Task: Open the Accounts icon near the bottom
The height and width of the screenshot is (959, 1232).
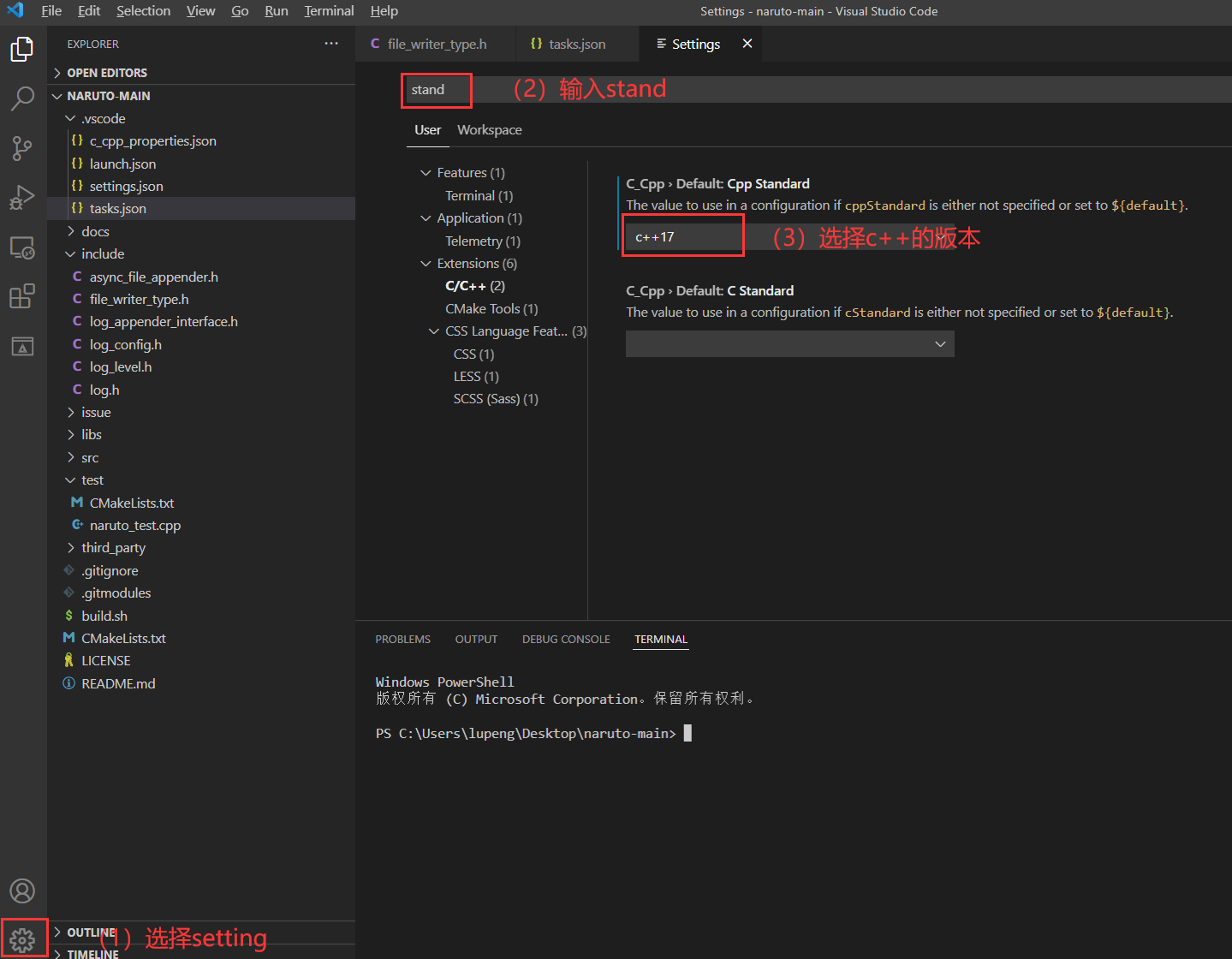Action: click(21, 890)
